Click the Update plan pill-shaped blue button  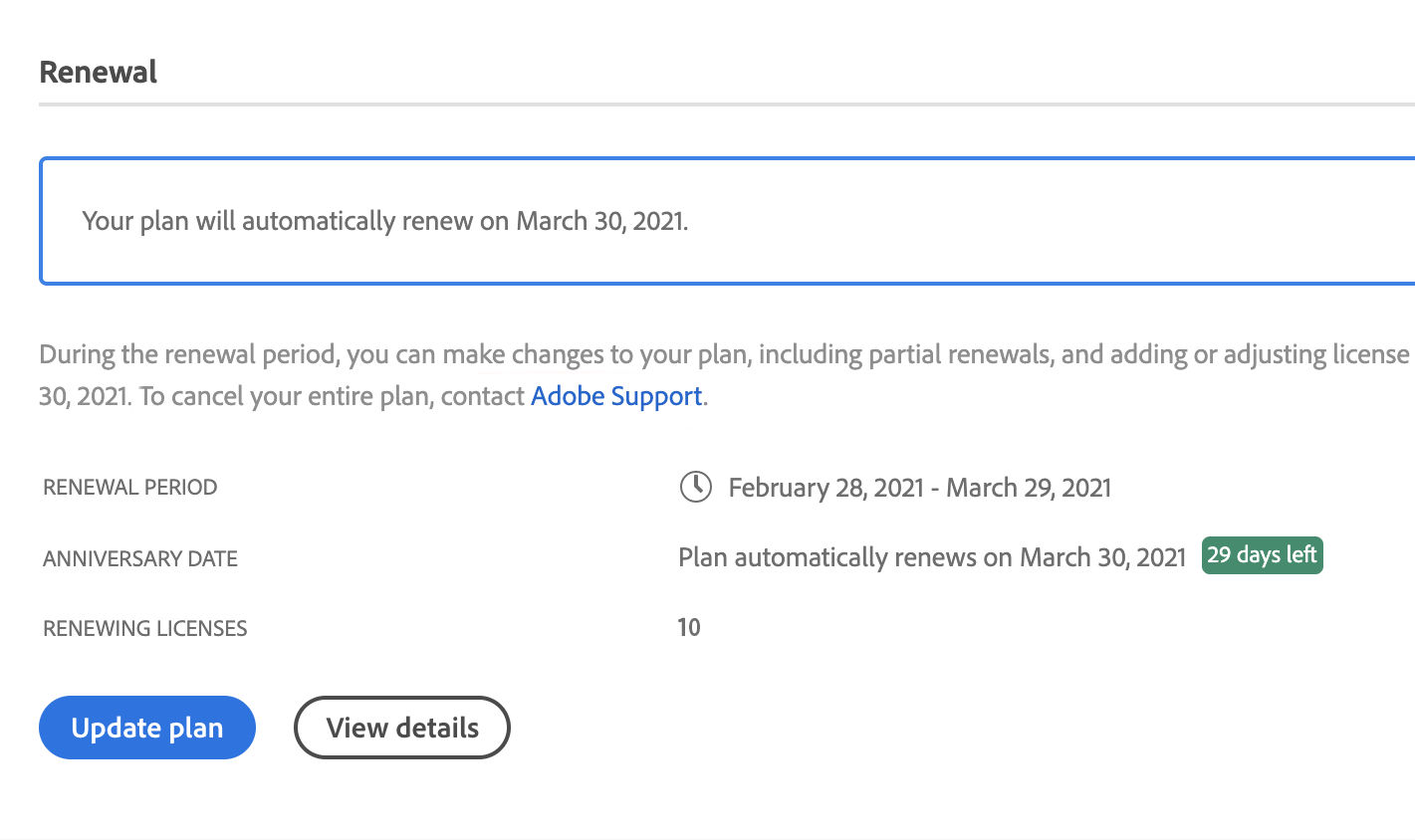coord(146,728)
